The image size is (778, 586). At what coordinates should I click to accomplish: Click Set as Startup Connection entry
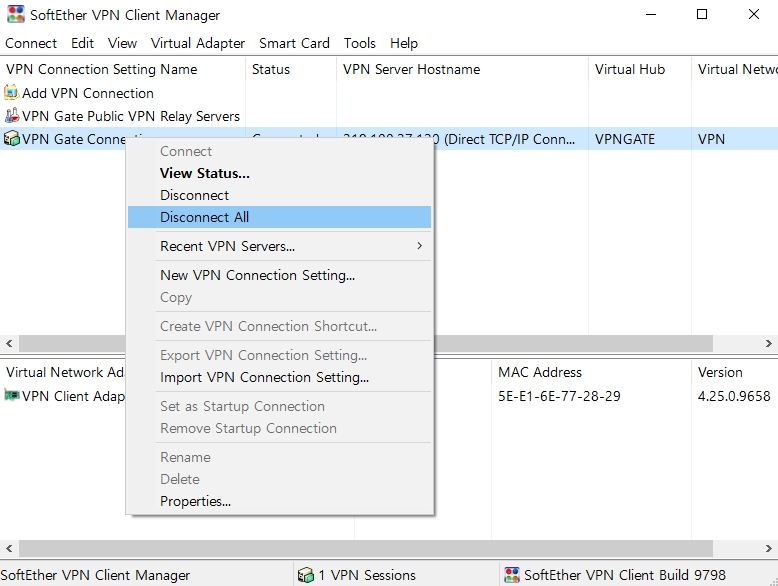pos(279,406)
